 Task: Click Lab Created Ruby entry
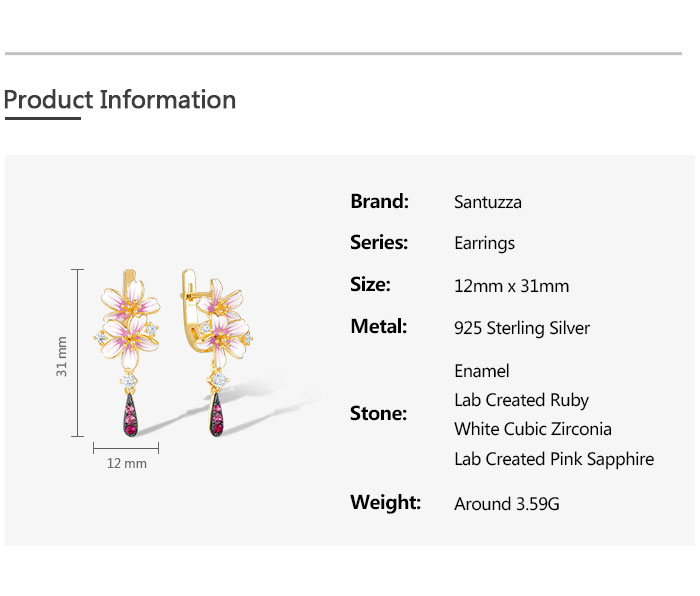click(x=521, y=400)
